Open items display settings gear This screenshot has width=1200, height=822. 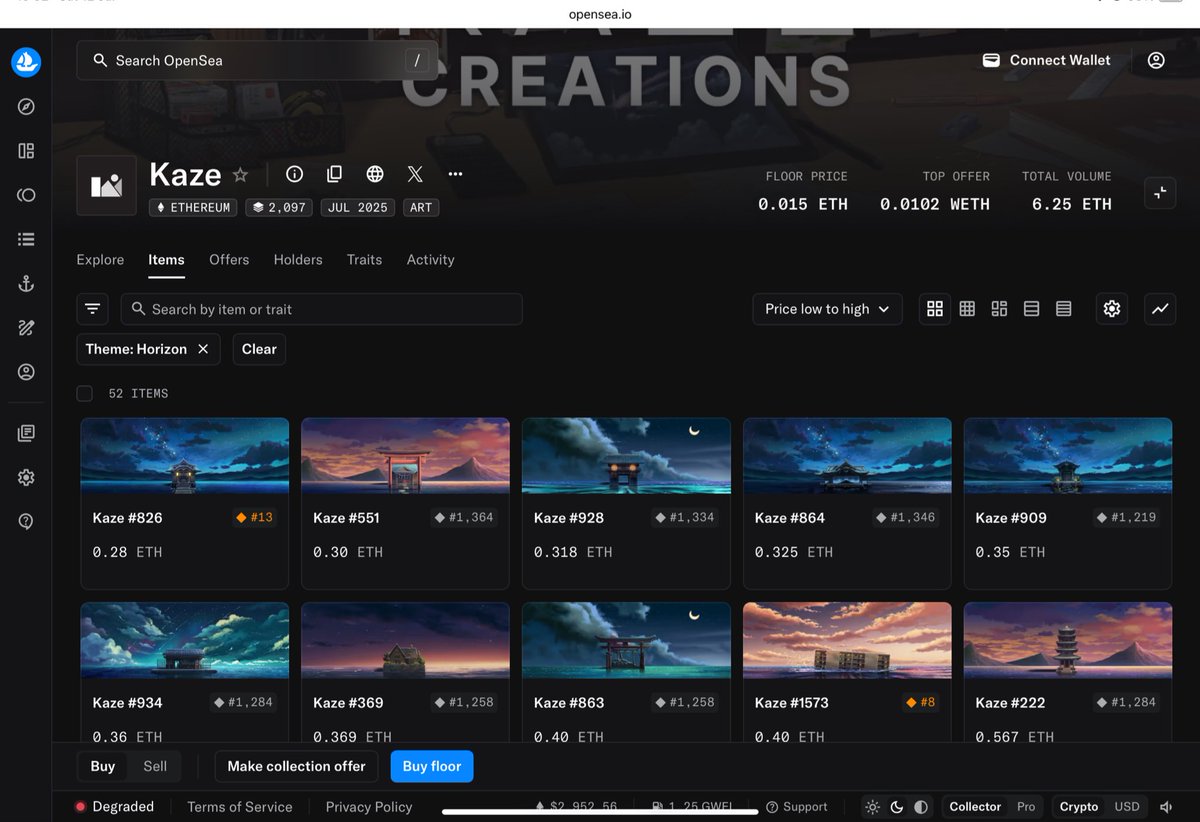1112,309
